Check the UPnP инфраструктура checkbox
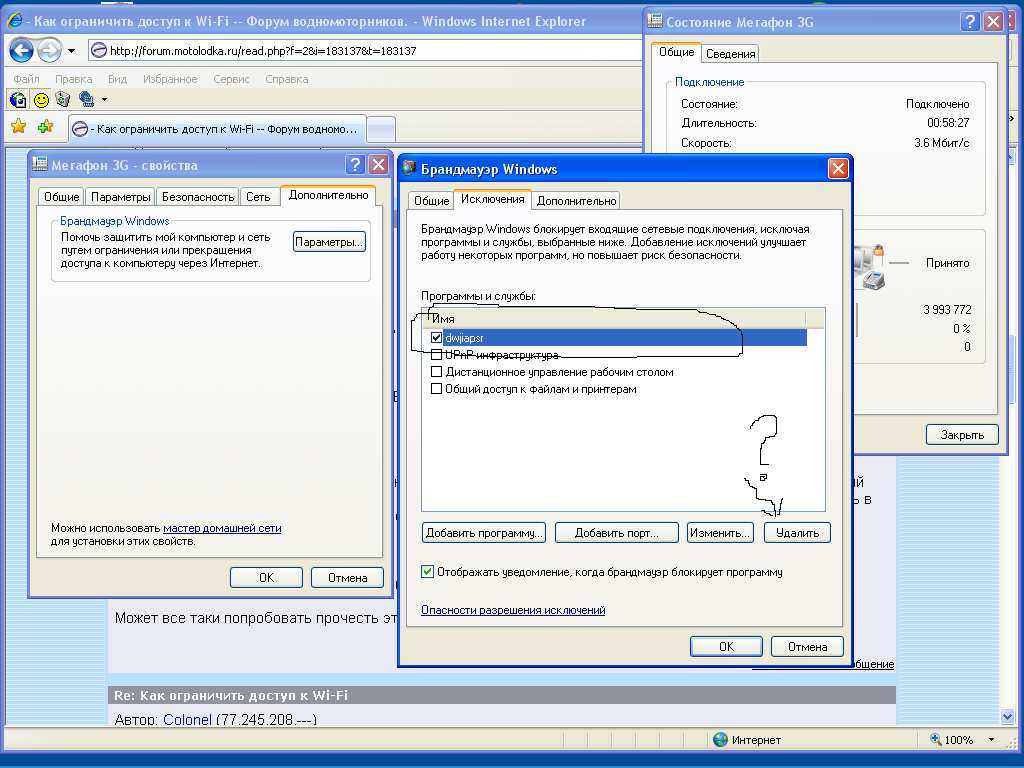The height and width of the screenshot is (768, 1024). click(436, 355)
